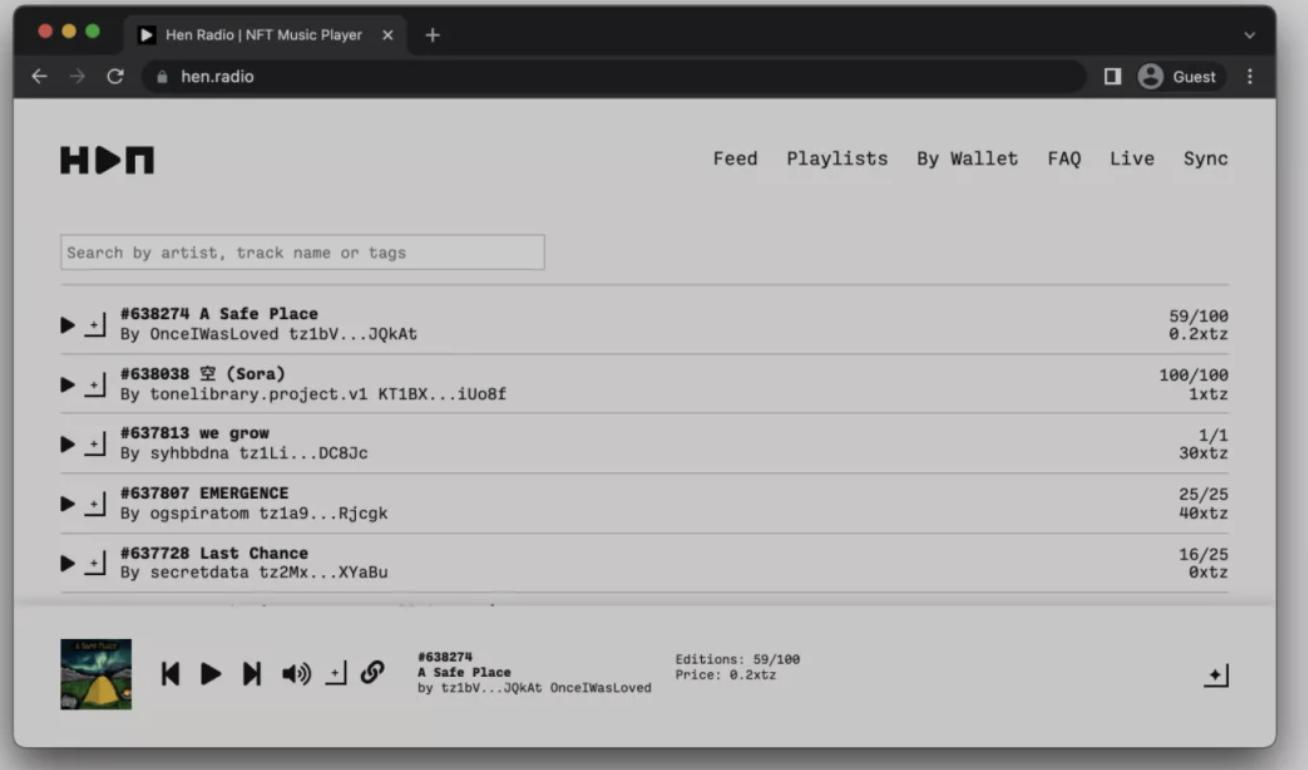Mute the volume speaker icon

point(296,674)
